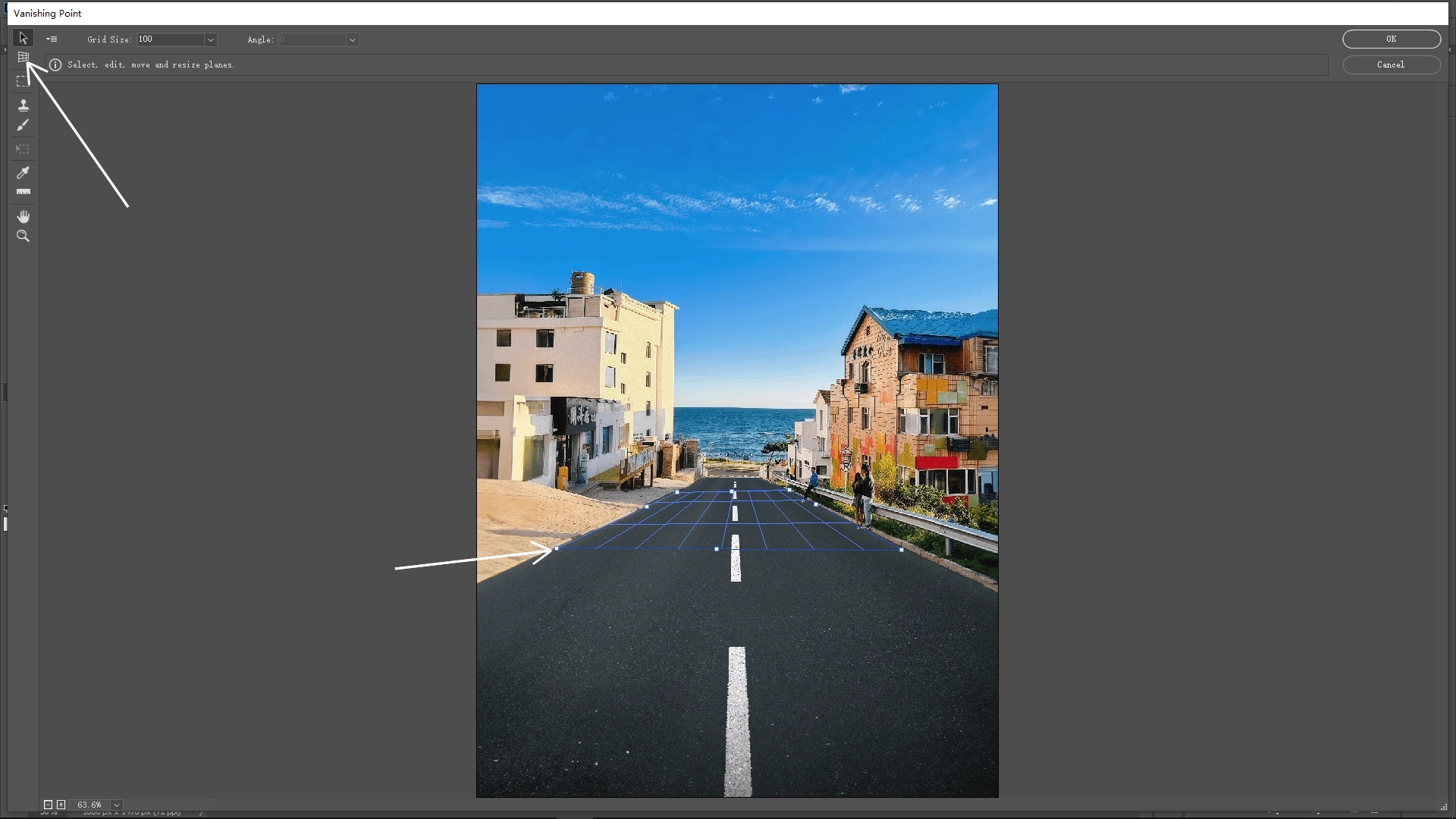Select a corner node of the perspective grid
This screenshot has width=1456, height=819.
point(556,548)
